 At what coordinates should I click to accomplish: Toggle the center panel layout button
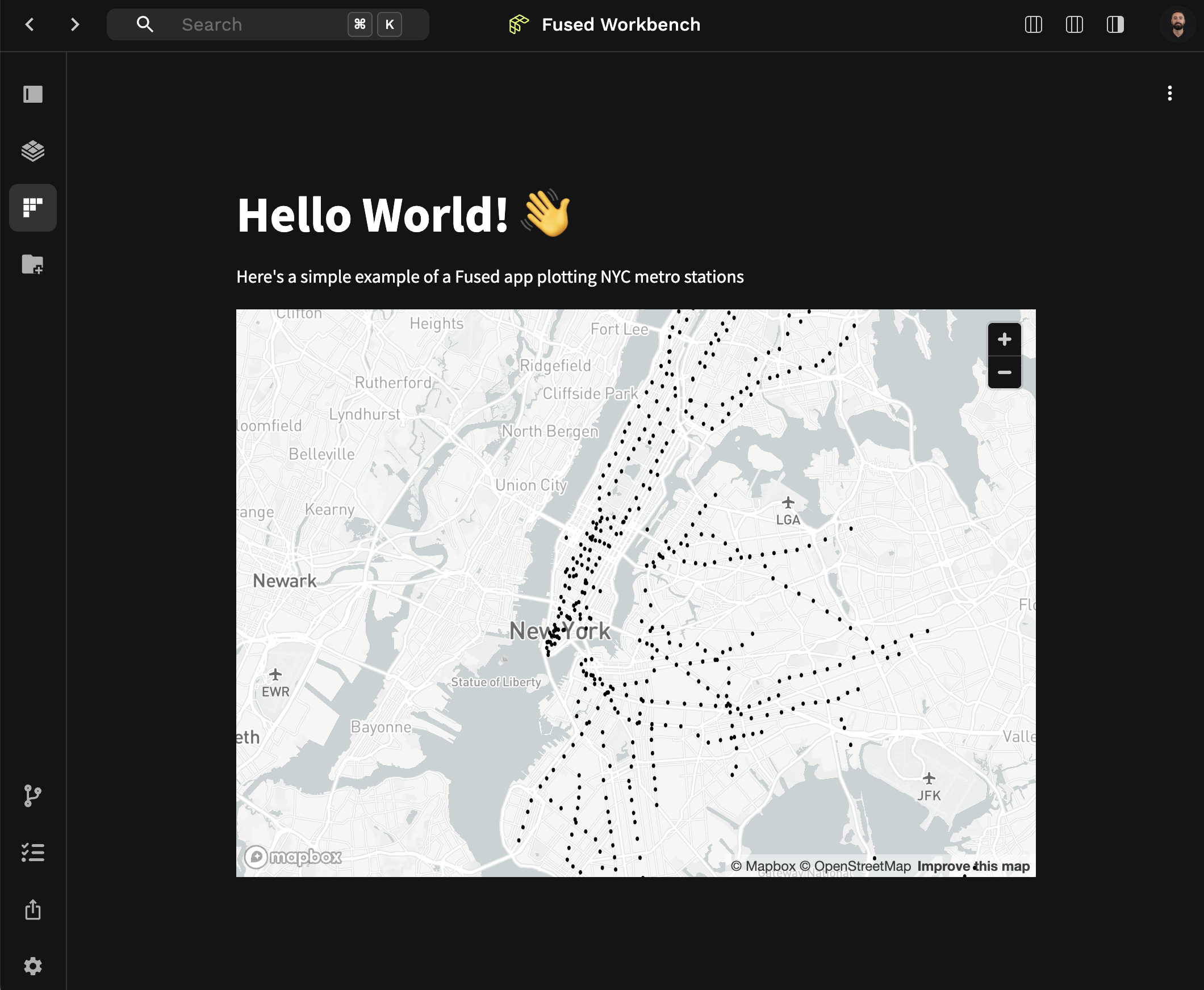(1074, 24)
